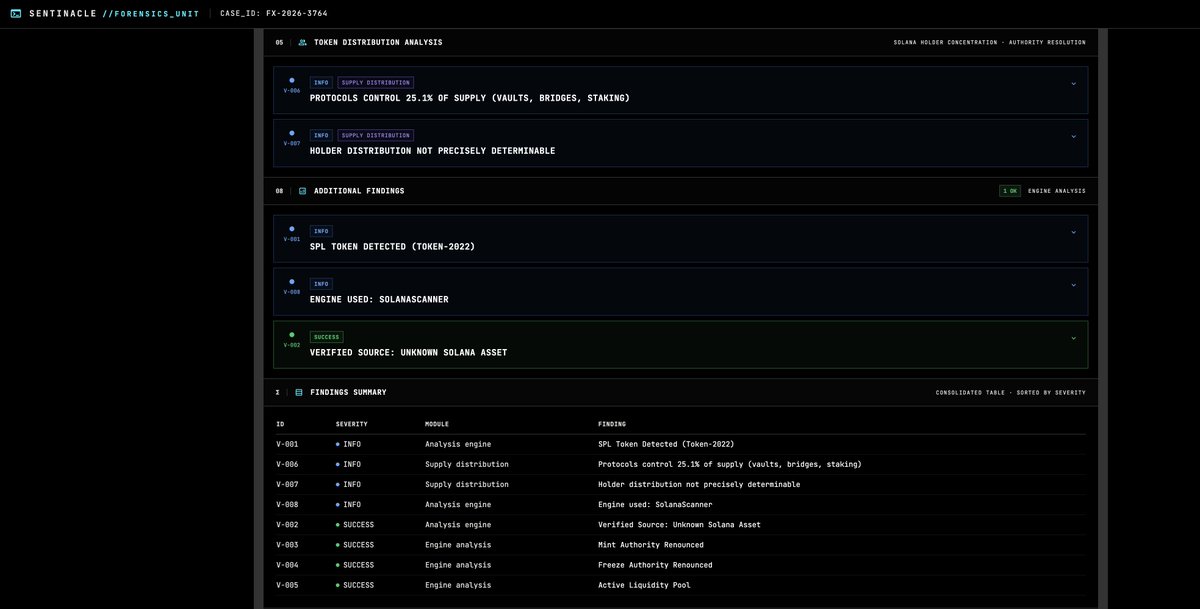Click the INFO badge on Engine Used card
This screenshot has width=1200, height=609.
point(321,284)
